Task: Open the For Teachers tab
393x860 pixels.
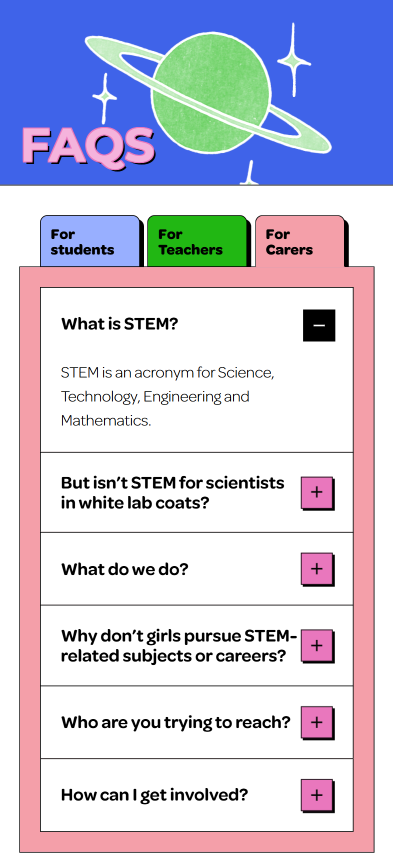Action: click(x=197, y=241)
